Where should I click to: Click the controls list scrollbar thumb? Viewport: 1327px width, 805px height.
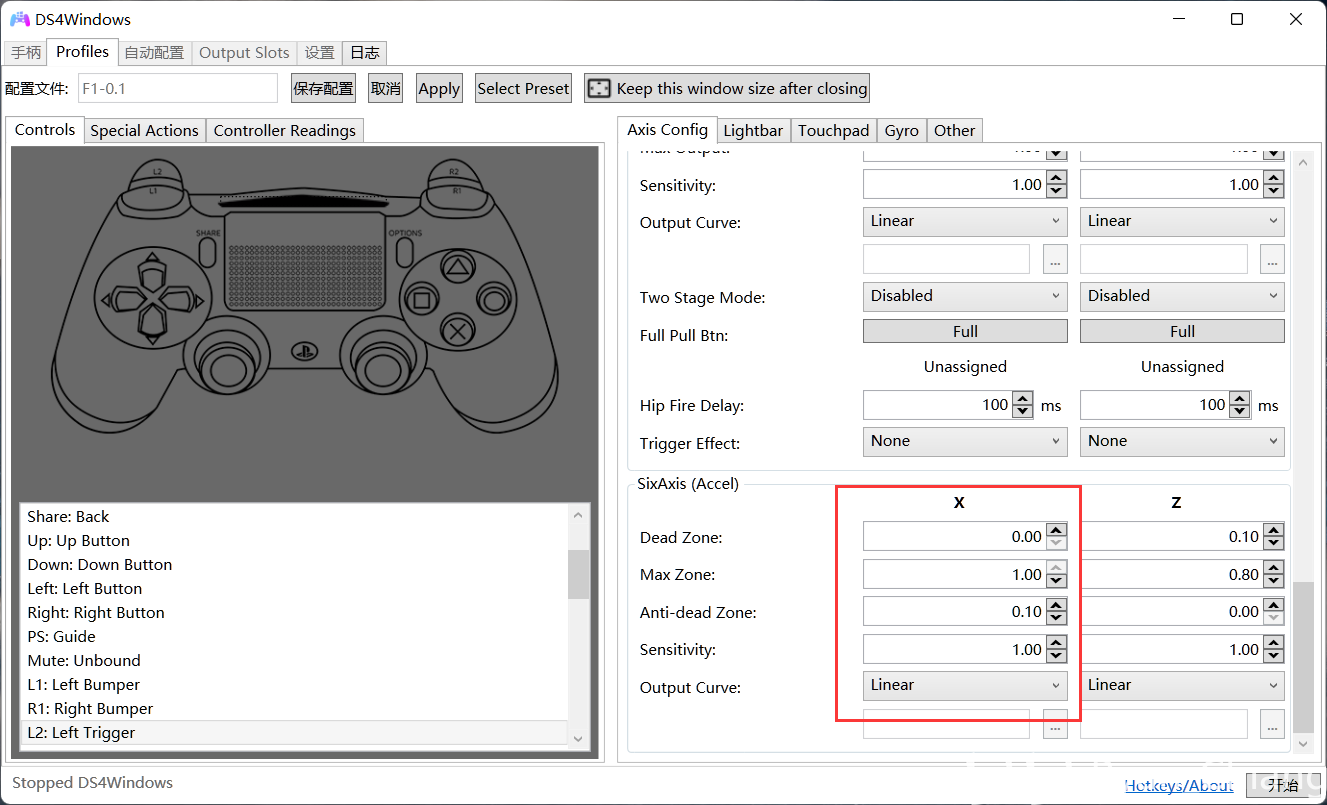578,574
